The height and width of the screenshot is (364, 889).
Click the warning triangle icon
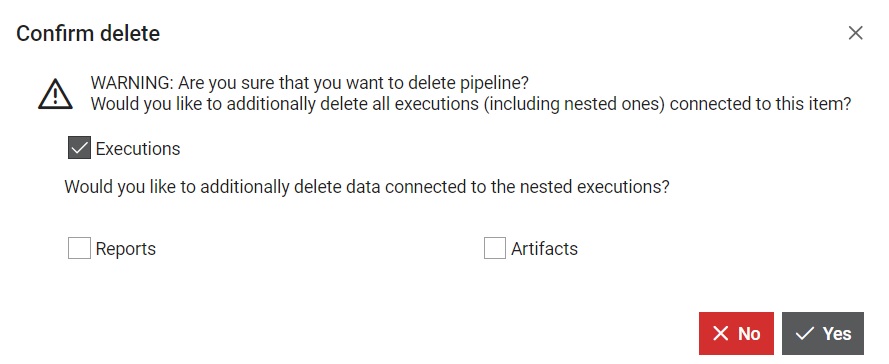tap(55, 94)
